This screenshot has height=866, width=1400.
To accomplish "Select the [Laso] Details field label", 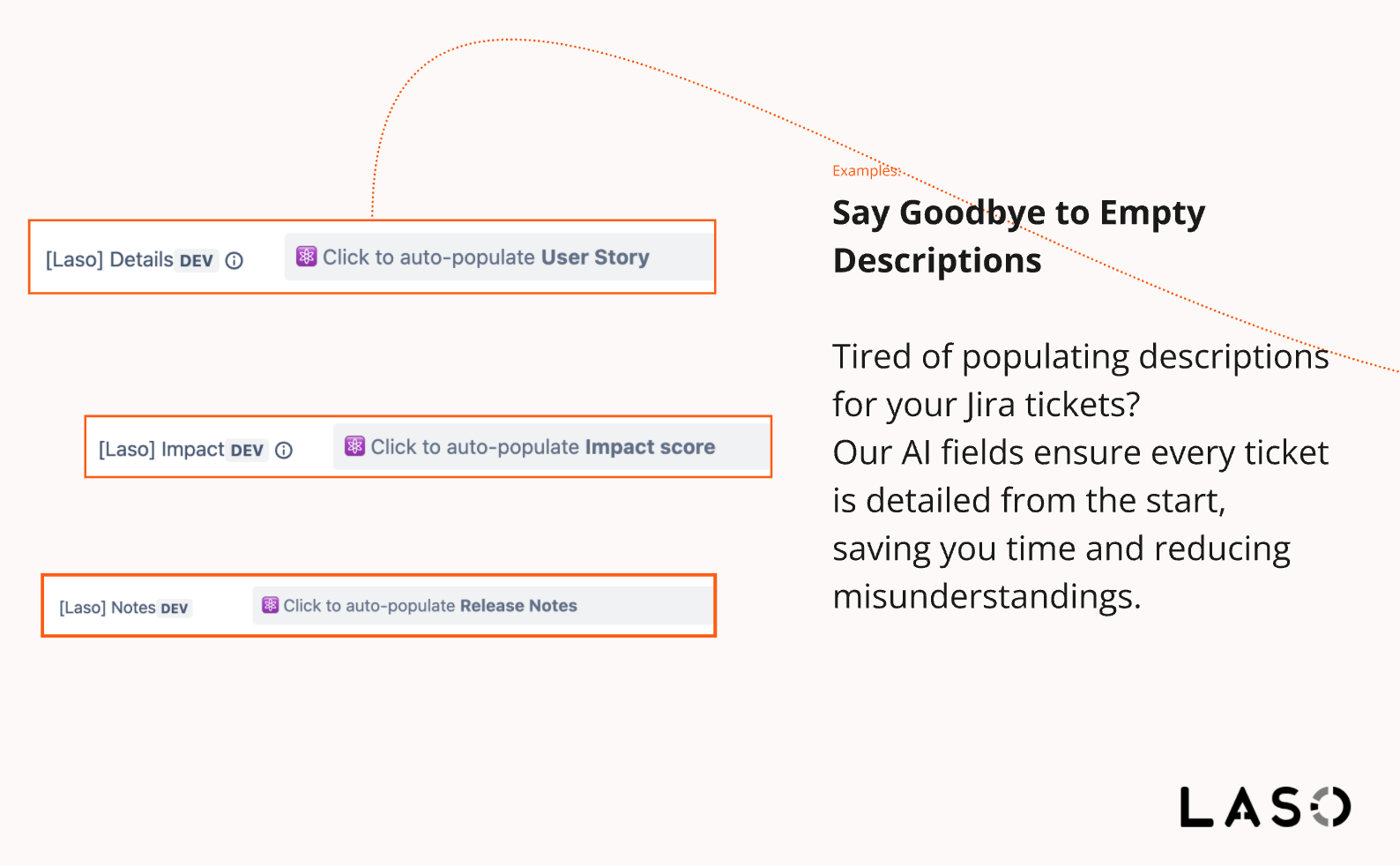I will pyautogui.click(x=109, y=259).
